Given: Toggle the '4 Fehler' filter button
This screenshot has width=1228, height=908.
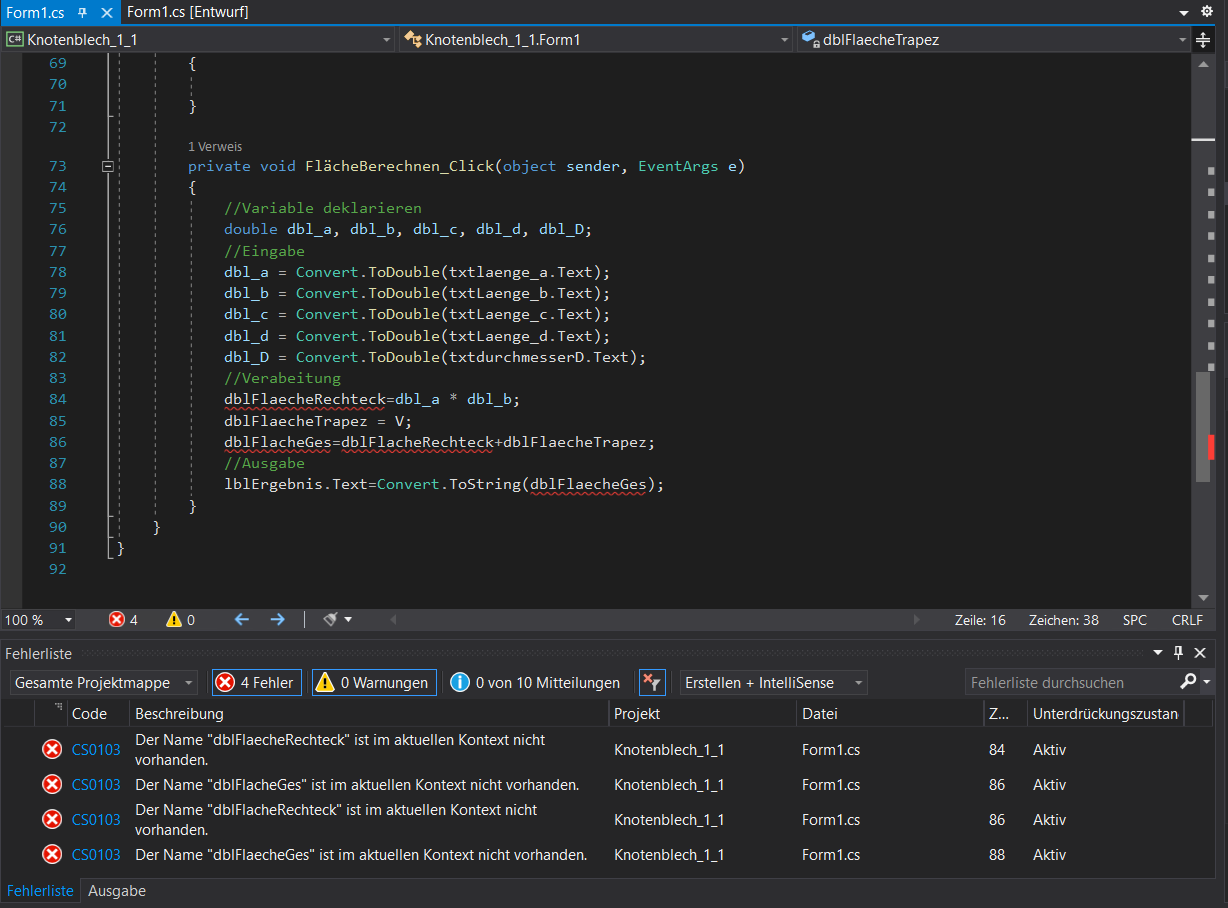Looking at the screenshot, I should 257,683.
